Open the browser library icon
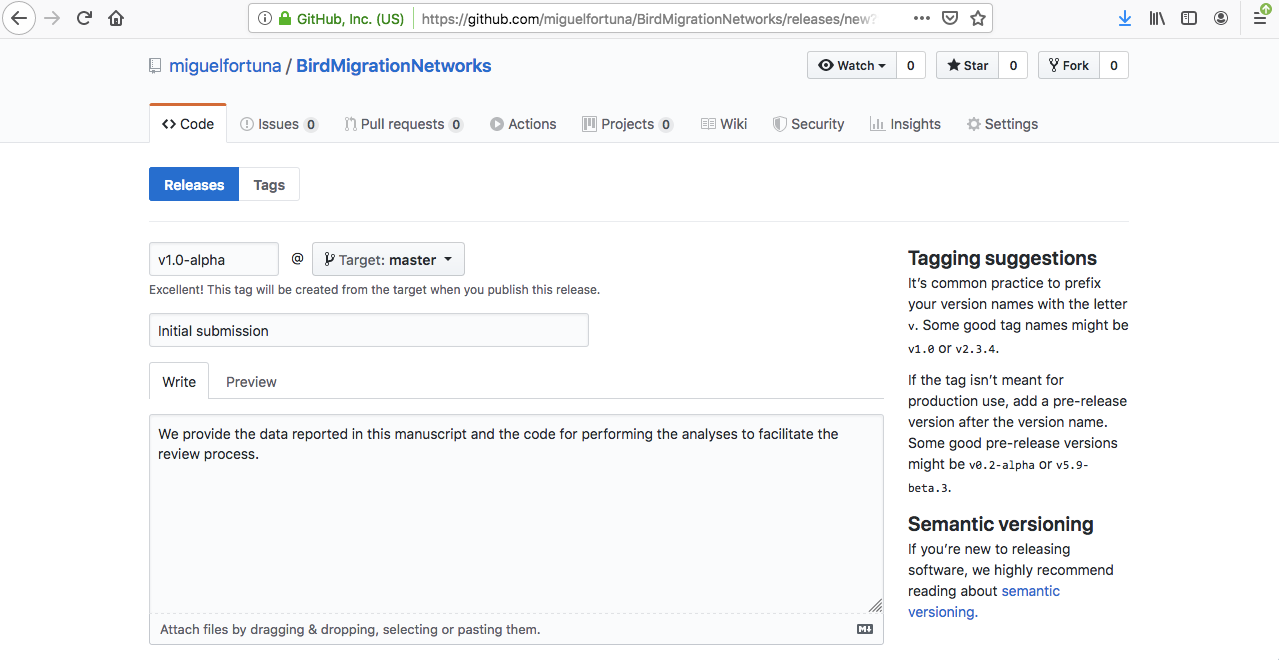Screen dimensions: 1279x660 (1157, 18)
